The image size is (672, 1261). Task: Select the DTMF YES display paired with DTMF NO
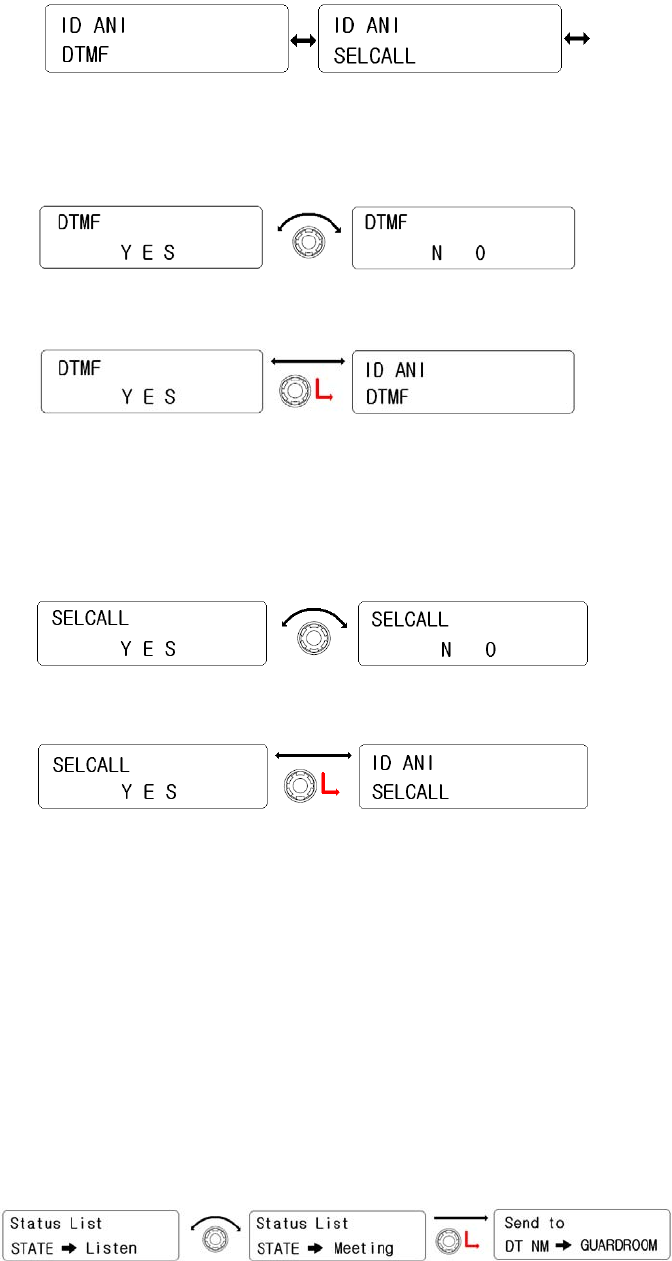tap(151, 237)
